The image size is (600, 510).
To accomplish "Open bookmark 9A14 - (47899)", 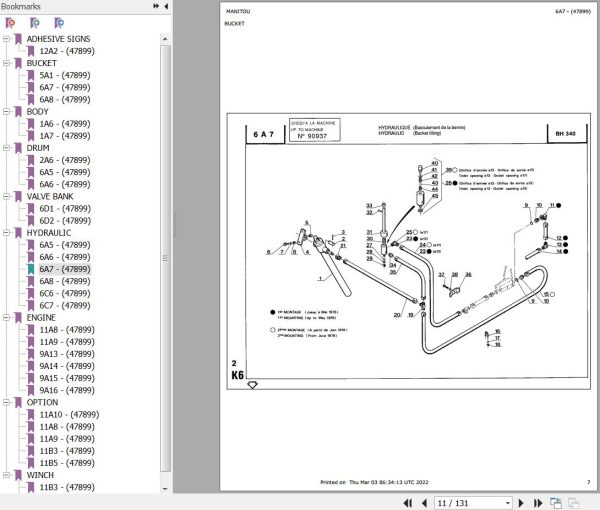I will coord(67,366).
